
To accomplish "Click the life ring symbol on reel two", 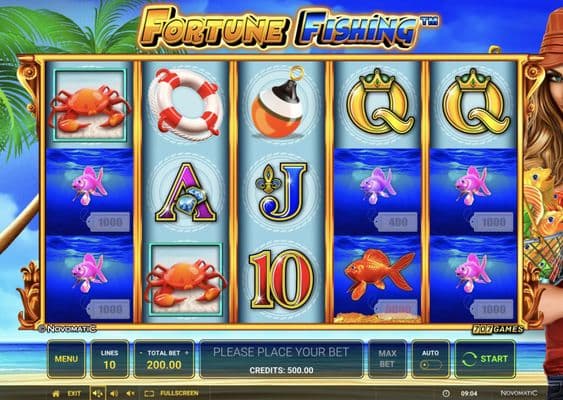I will (185, 104).
